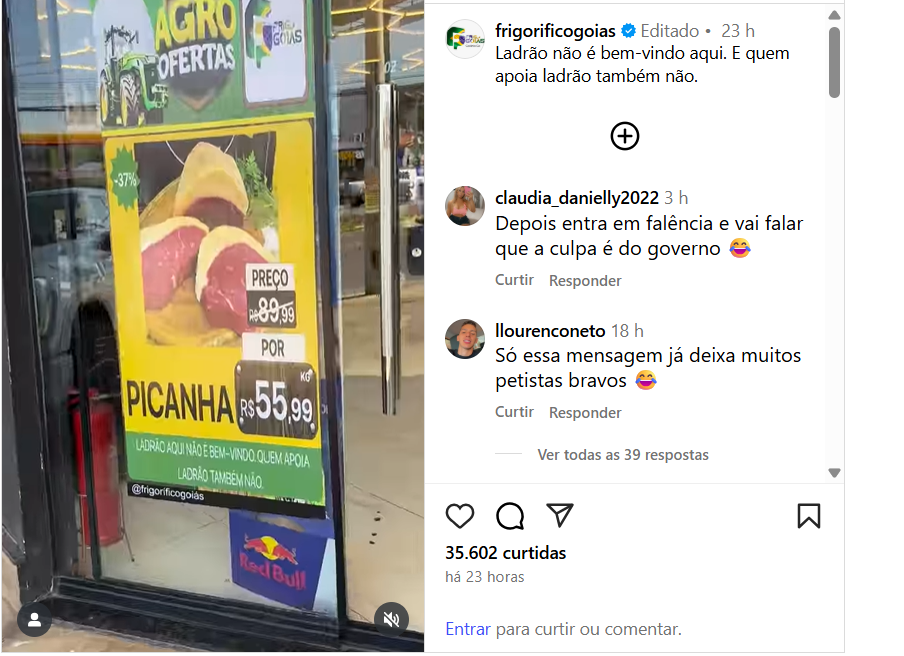This screenshot has height=656, width=904.
Task: Click the comments scrollbar down arrow
Action: 834,473
